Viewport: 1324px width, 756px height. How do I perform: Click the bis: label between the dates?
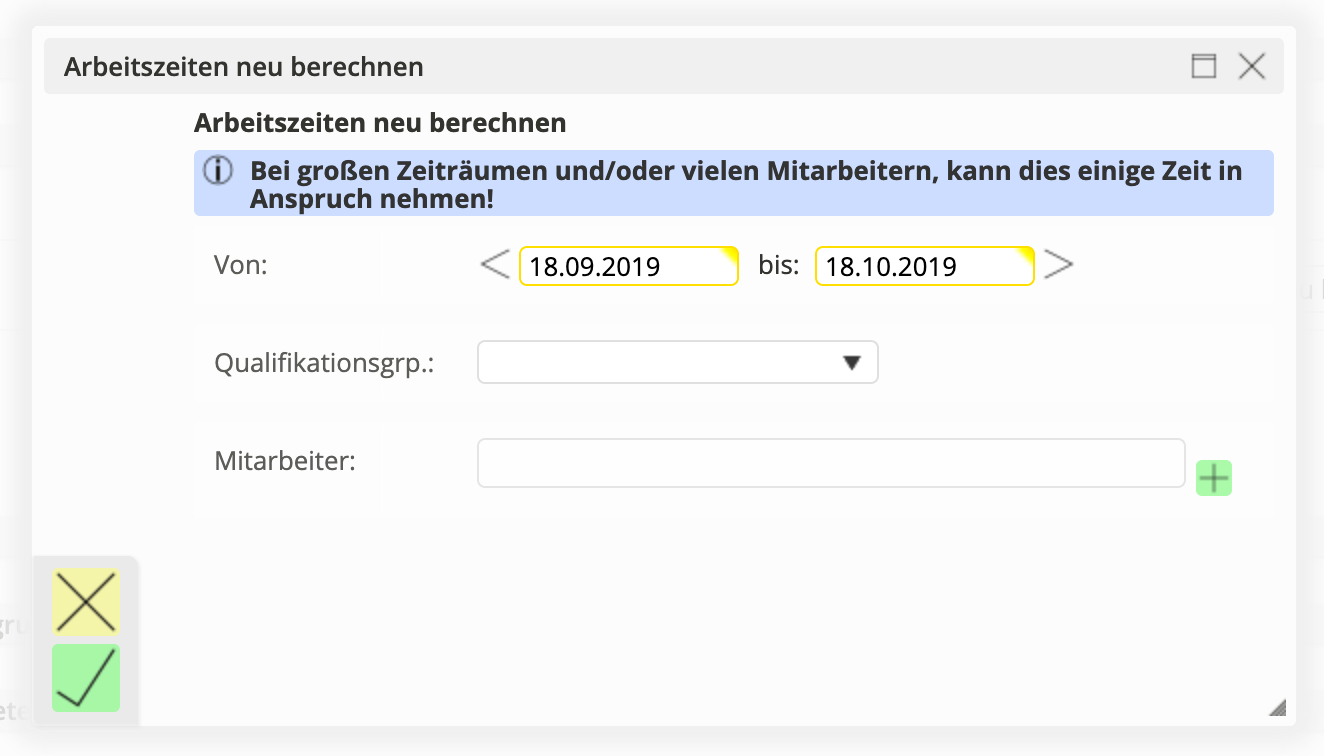click(x=778, y=265)
